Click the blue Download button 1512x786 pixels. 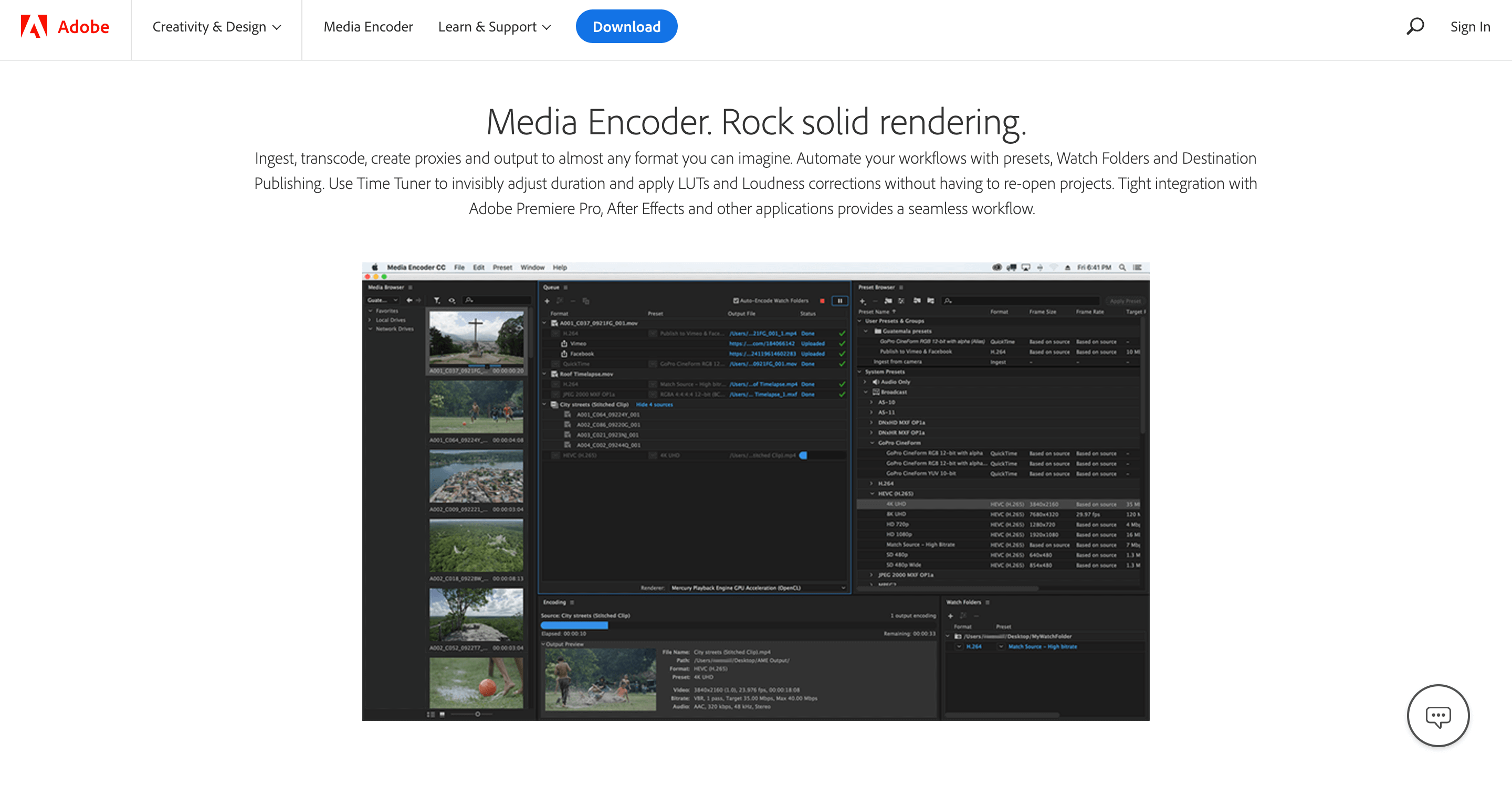(x=626, y=26)
